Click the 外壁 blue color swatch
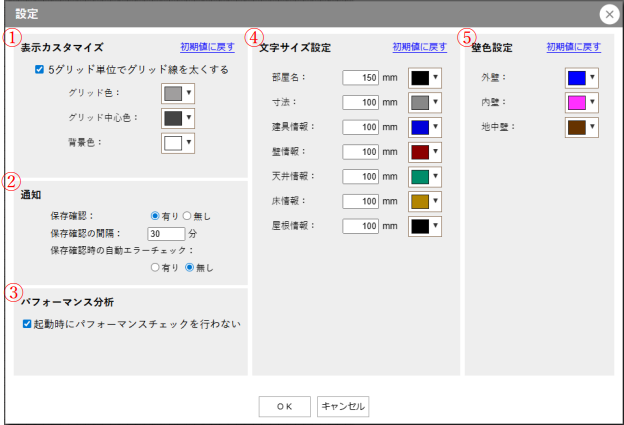624x425 pixels. [575, 77]
